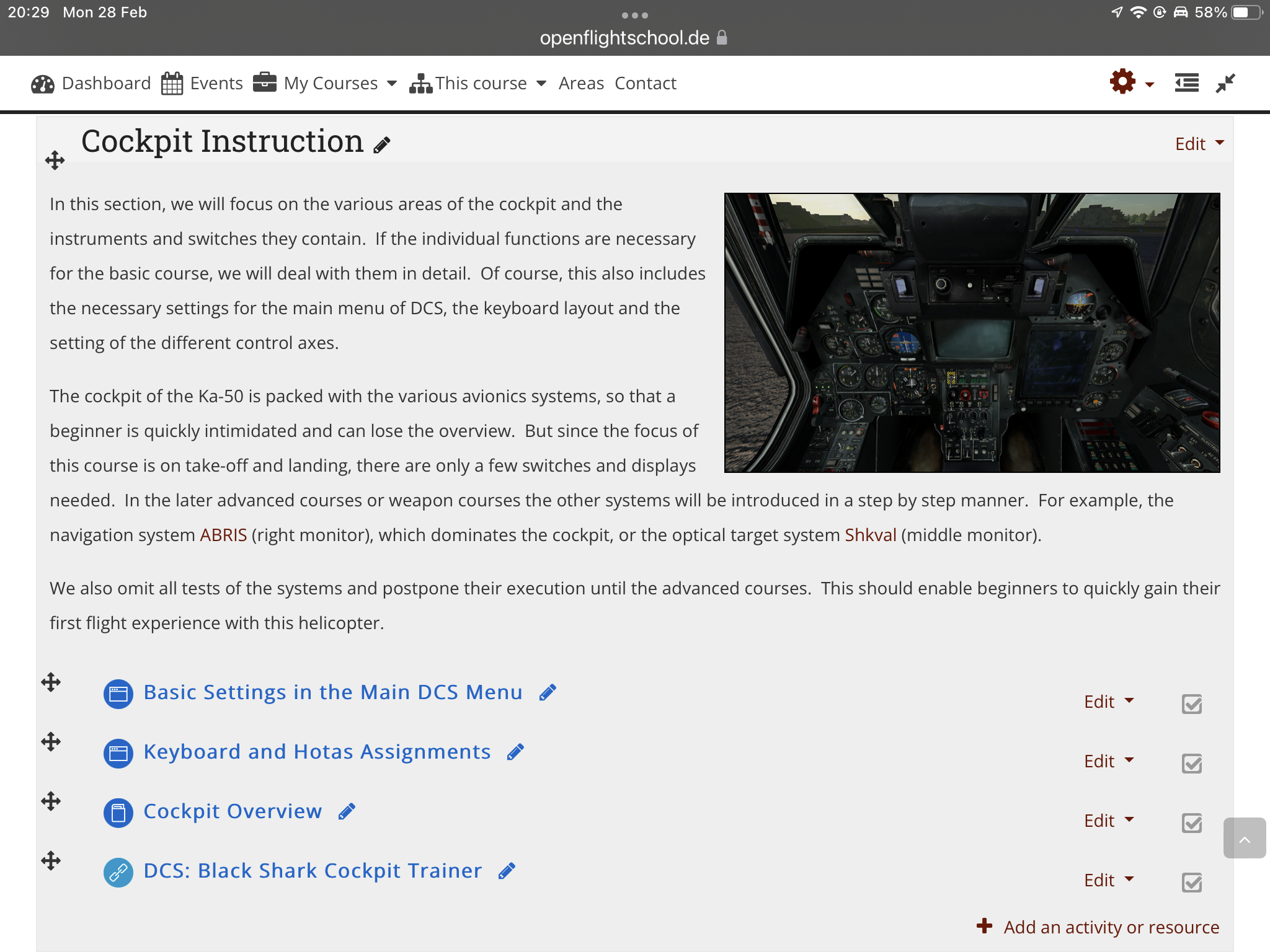This screenshot has height=952, width=1270.
Task: Toggle completion checkbox for Cockpit Overview
Action: click(1191, 822)
